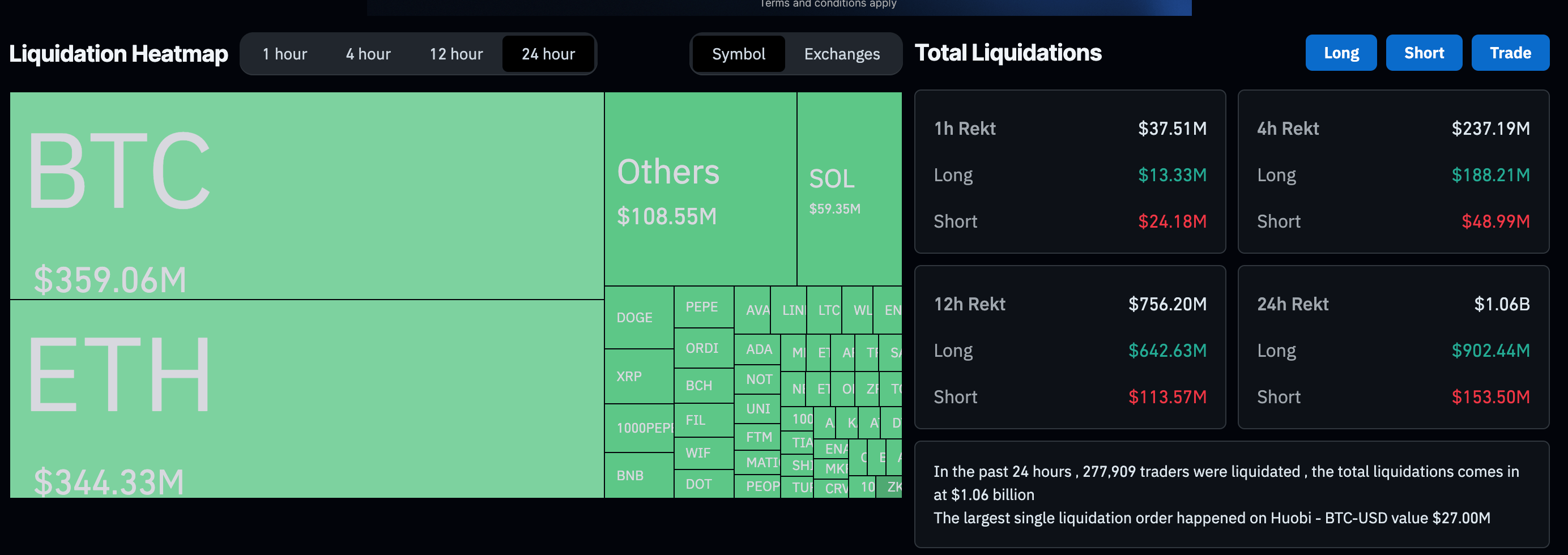Open the FTM heatmap cell
The height and width of the screenshot is (555, 1568).
point(757,437)
